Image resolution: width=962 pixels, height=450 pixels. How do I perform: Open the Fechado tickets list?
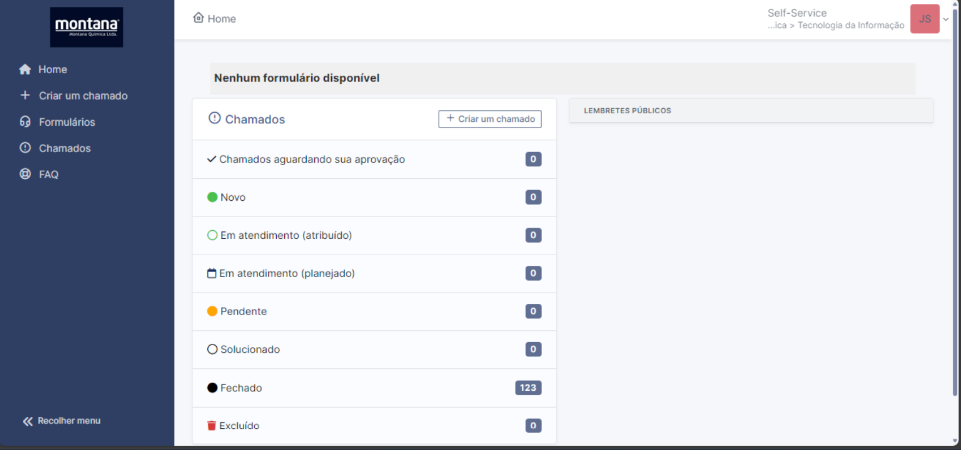(241, 387)
